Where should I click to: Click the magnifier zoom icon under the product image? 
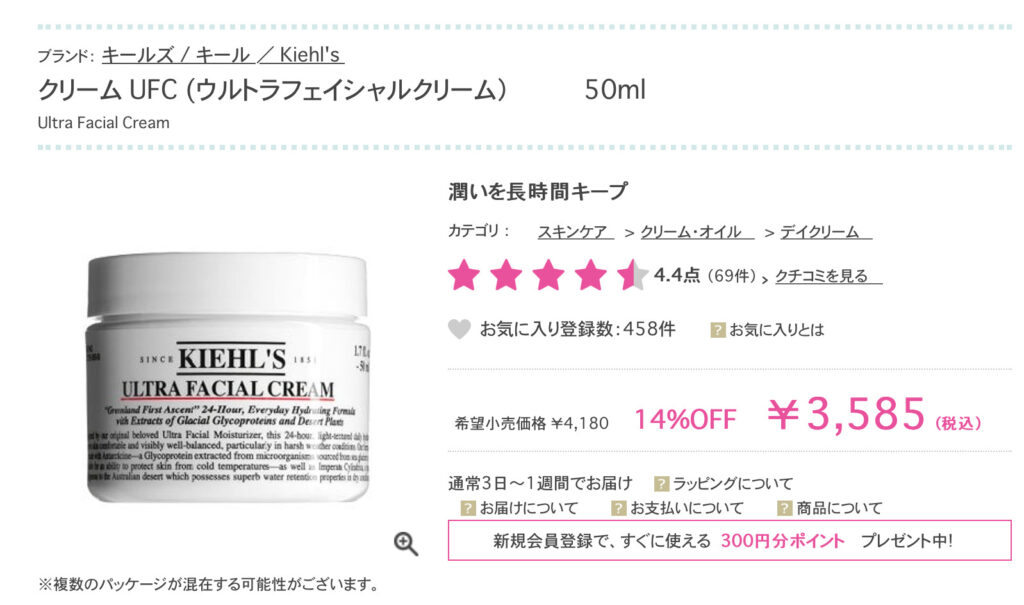coord(406,544)
